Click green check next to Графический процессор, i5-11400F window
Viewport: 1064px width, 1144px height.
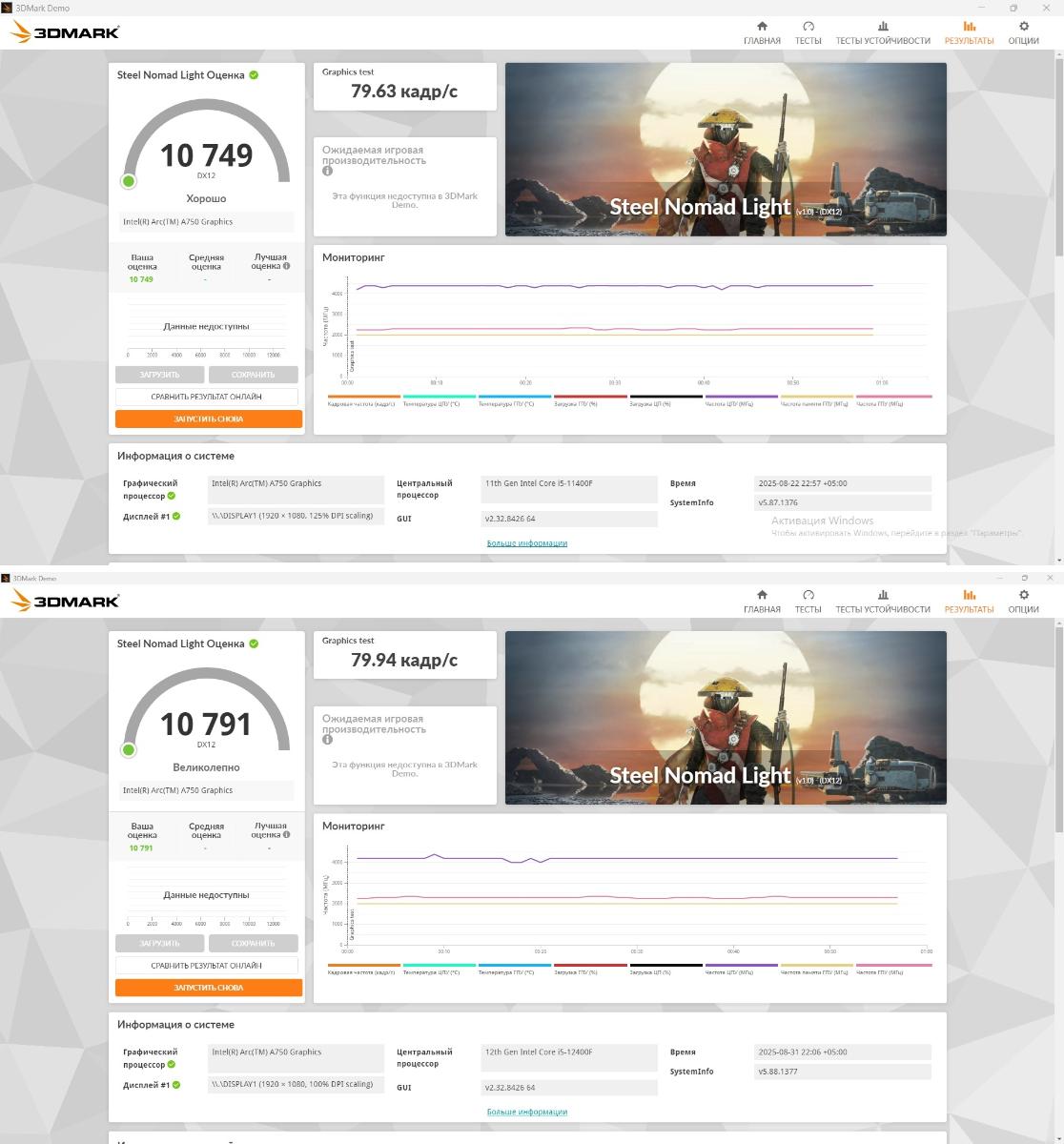172,496
